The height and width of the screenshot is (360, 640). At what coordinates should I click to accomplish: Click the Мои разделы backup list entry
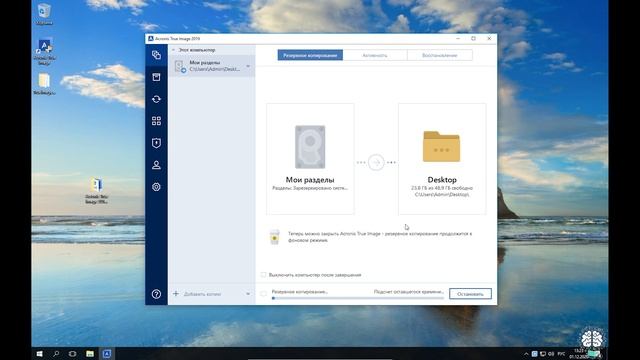tap(212, 66)
